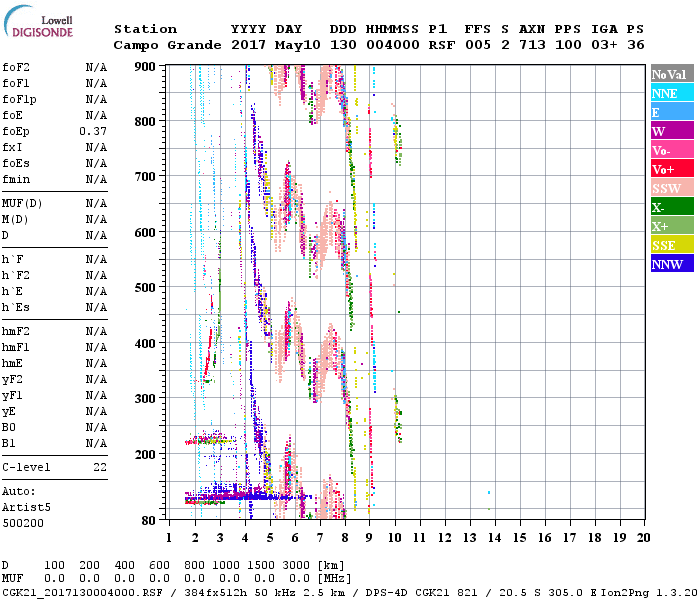Click the AXN value 713
The image size is (700, 600).
tap(532, 45)
